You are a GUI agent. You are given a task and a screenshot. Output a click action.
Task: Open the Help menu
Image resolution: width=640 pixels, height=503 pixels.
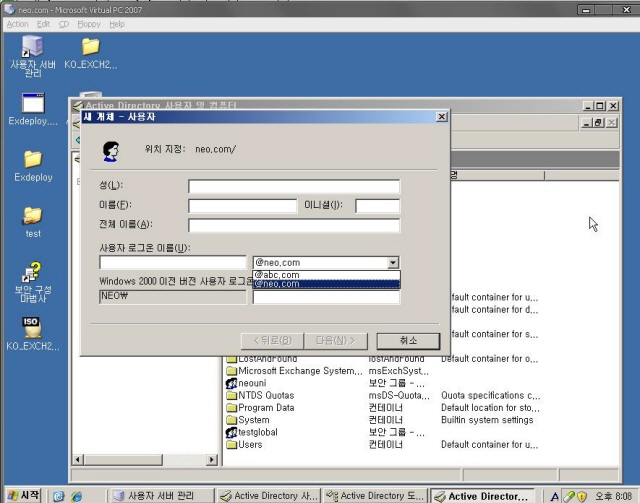click(117, 24)
